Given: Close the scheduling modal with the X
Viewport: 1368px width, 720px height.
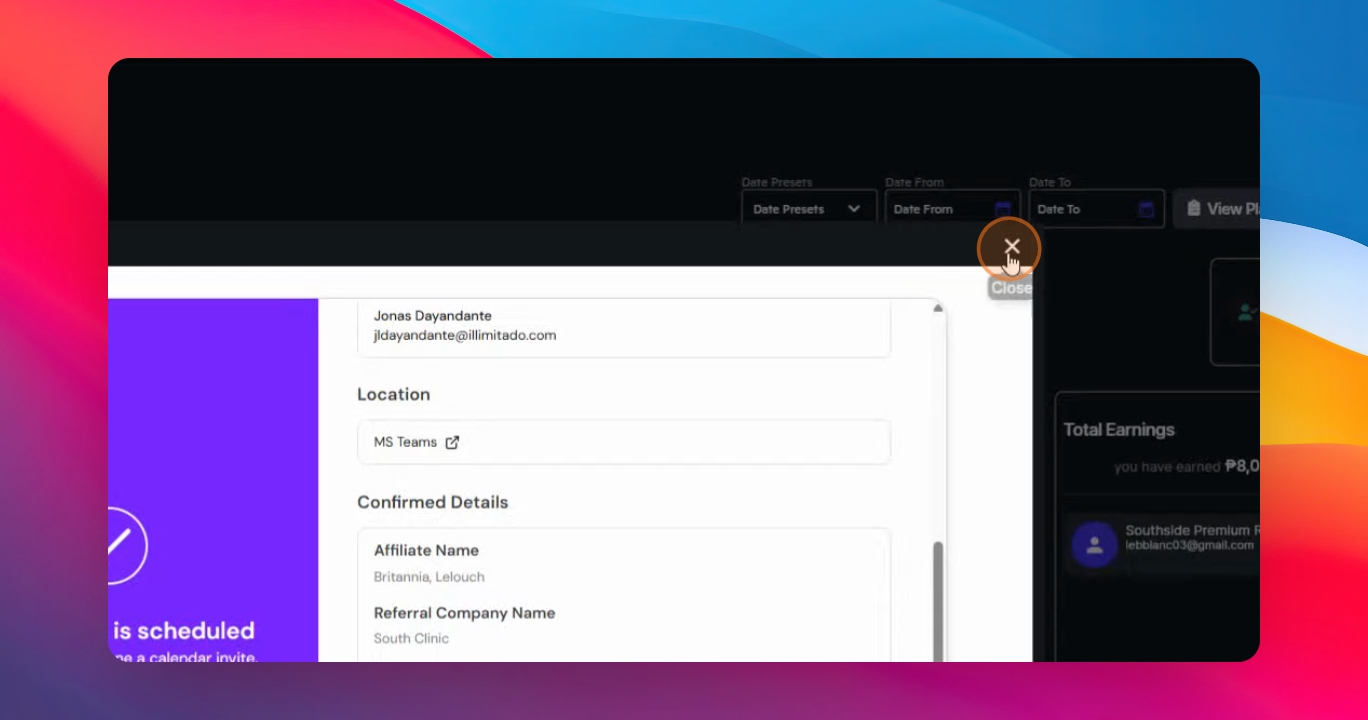Looking at the screenshot, I should coord(1011,247).
